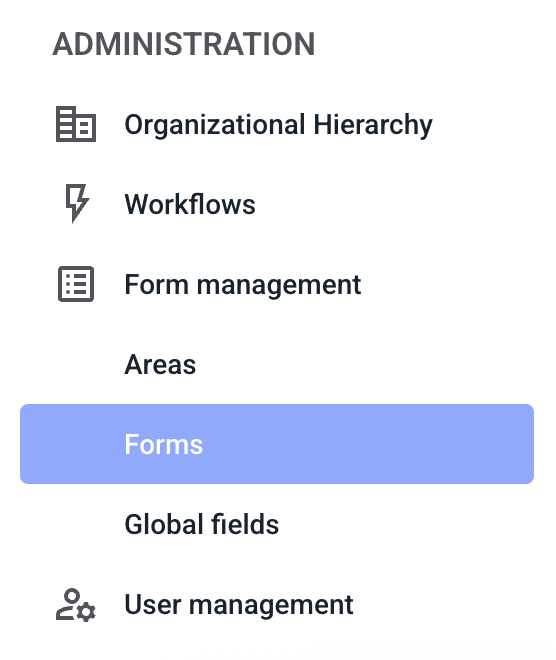Open Global fields under Form management
556x660 pixels.
tap(277, 524)
